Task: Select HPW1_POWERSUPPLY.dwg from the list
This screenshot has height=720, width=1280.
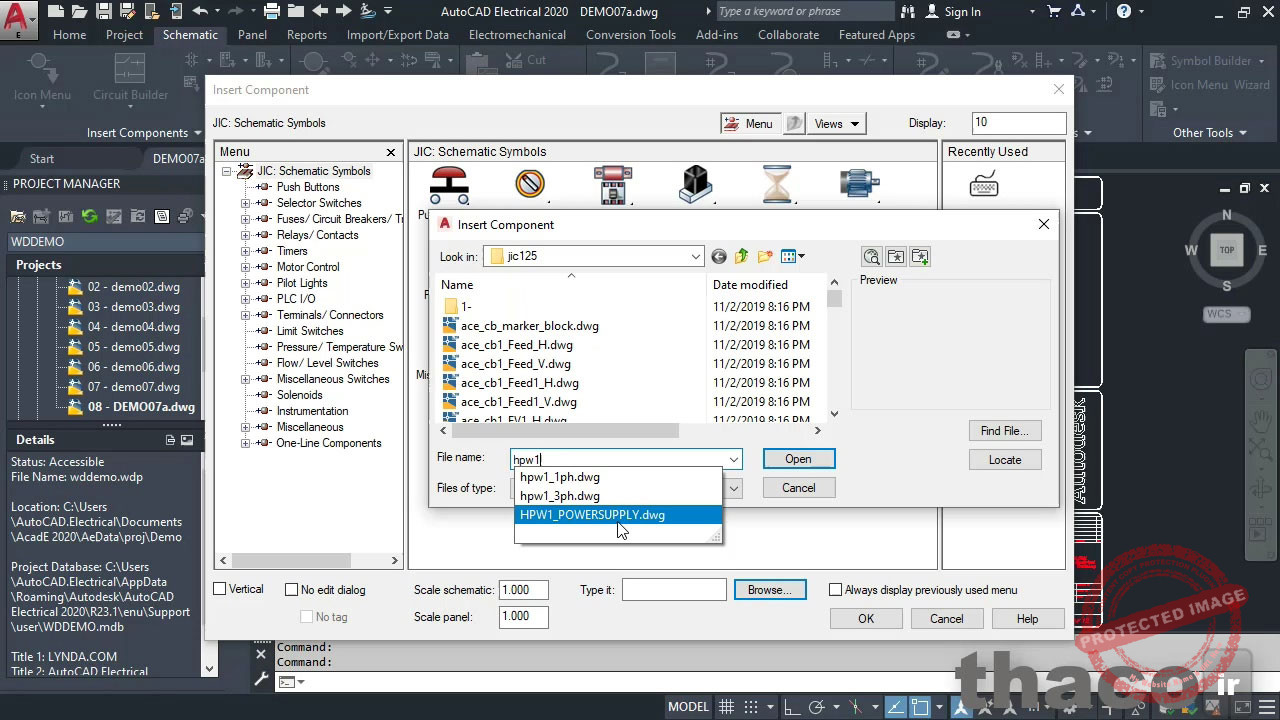Action: tap(592, 514)
